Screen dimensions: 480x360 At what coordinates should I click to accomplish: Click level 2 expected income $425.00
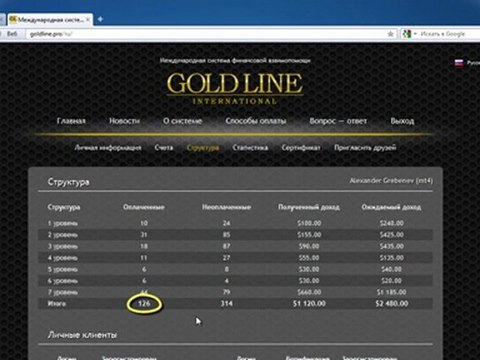(x=392, y=235)
